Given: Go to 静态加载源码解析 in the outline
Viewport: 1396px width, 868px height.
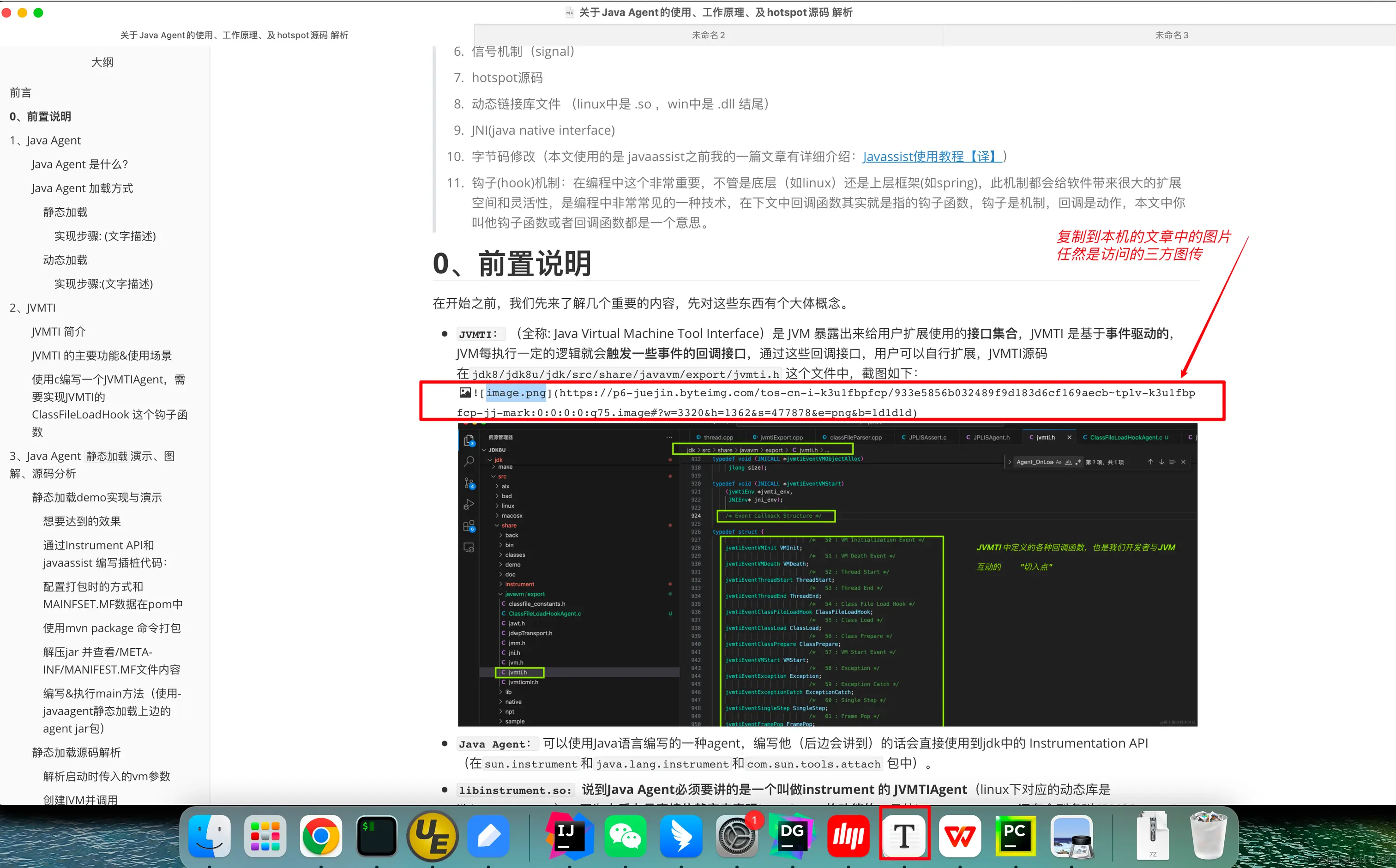Looking at the screenshot, I should point(76,752).
